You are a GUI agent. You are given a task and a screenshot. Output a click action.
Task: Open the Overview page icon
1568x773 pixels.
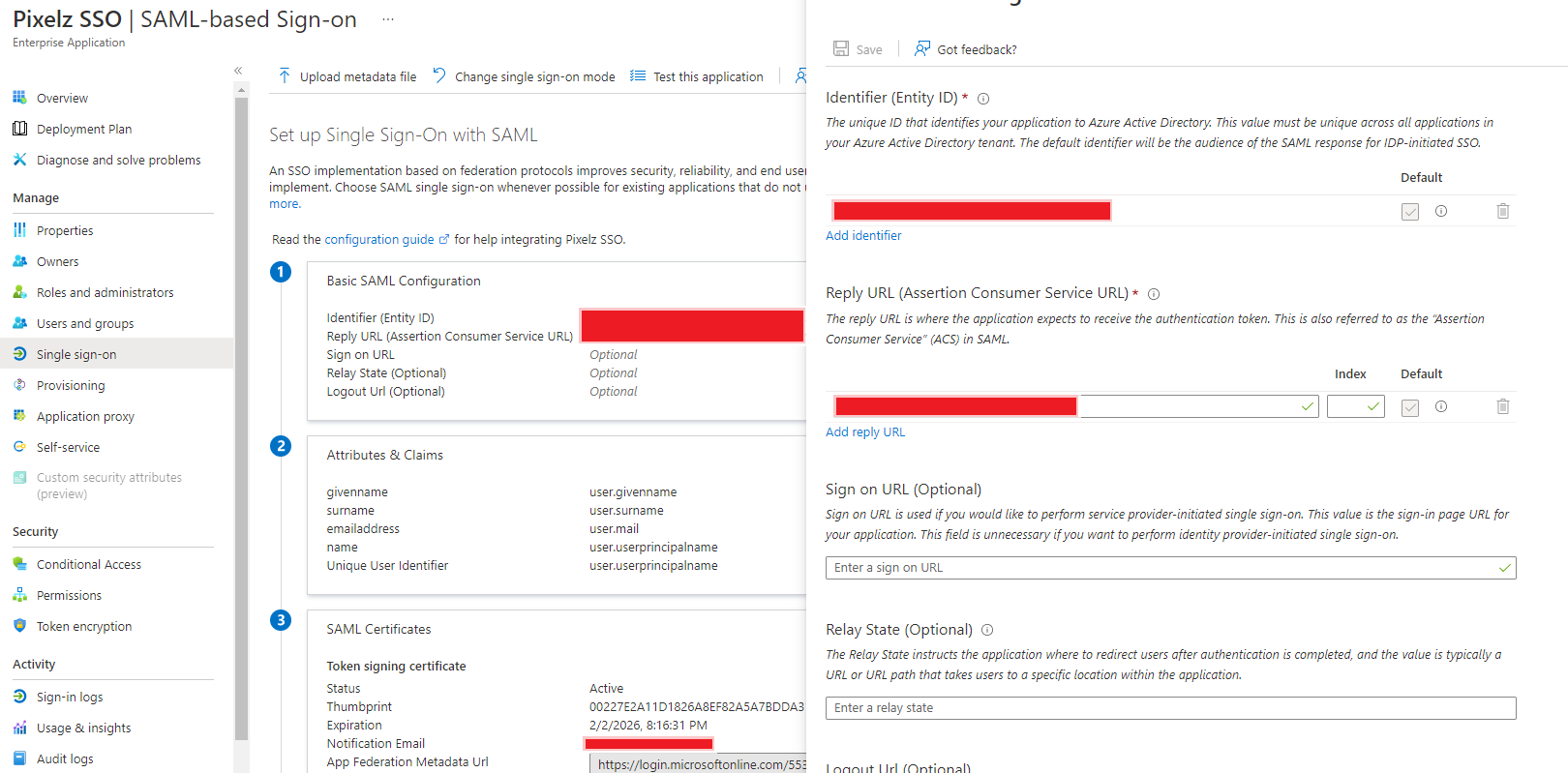tap(19, 98)
